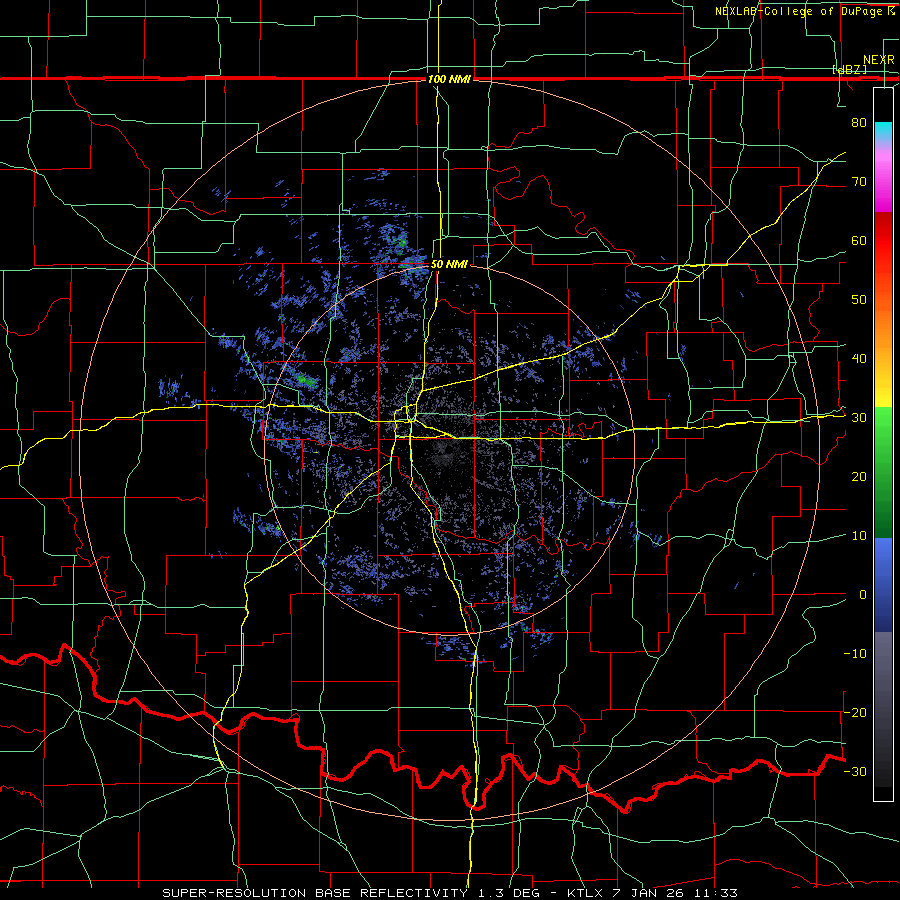Click the 20 value on the dBZ scale
Image resolution: width=900 pixels, height=900 pixels.
[859, 476]
